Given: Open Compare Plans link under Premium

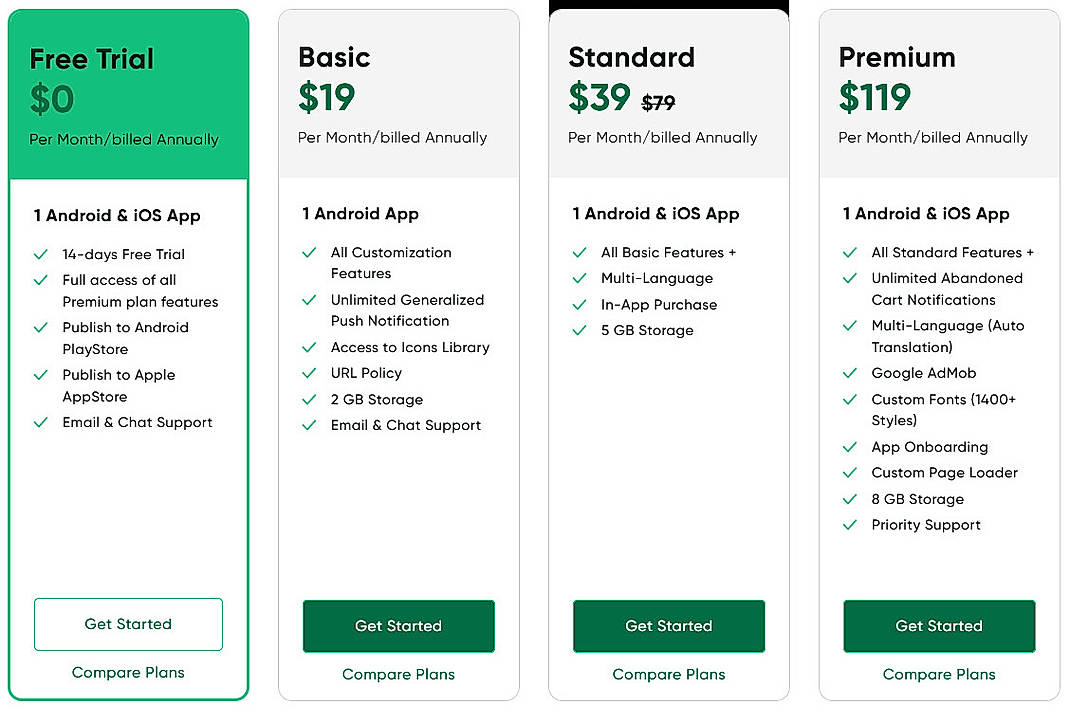Looking at the screenshot, I should pyautogui.click(x=938, y=675).
